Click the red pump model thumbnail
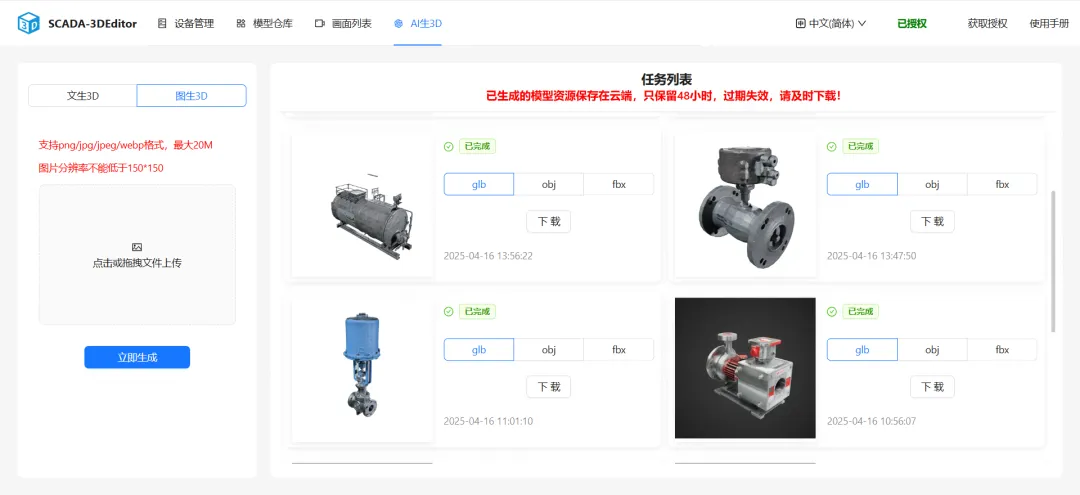Screen dimensions: 1080x495 click(745, 368)
